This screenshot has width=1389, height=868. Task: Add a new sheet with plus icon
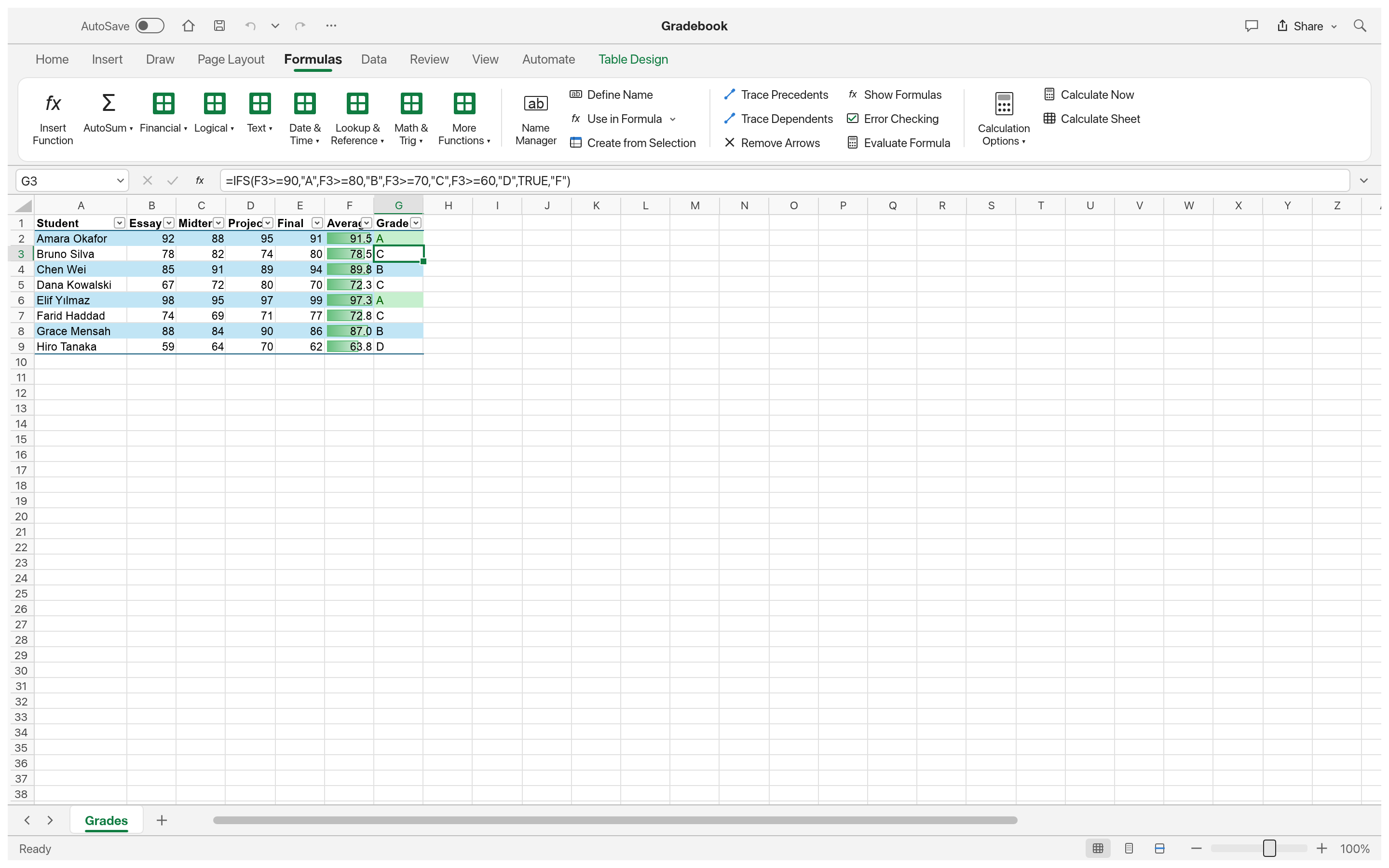click(162, 820)
